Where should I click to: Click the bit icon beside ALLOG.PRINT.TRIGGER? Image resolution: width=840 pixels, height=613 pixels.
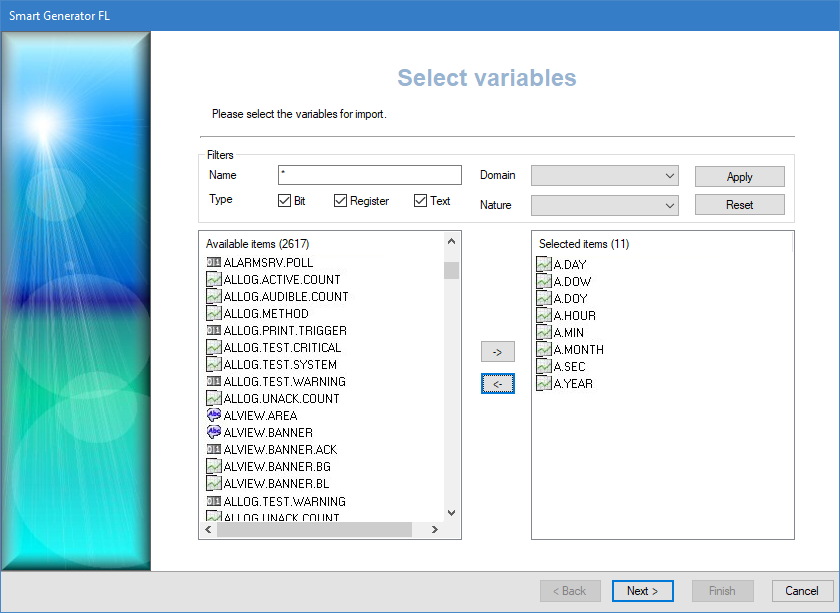coord(214,330)
